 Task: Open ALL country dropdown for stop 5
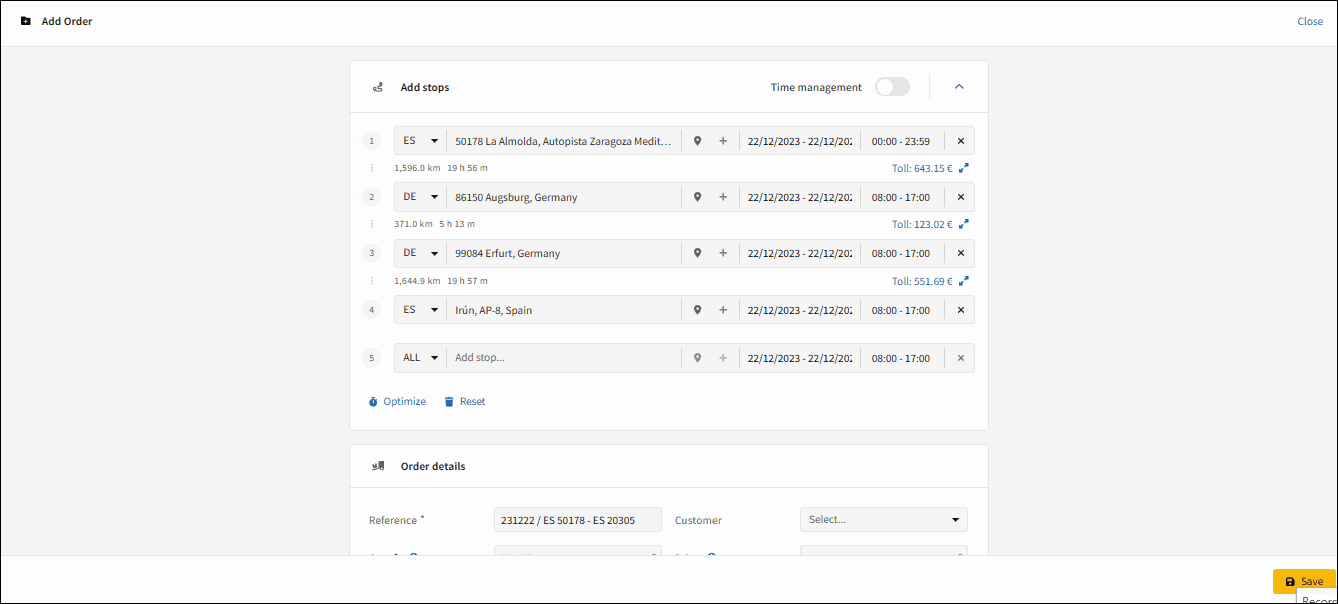[421, 357]
